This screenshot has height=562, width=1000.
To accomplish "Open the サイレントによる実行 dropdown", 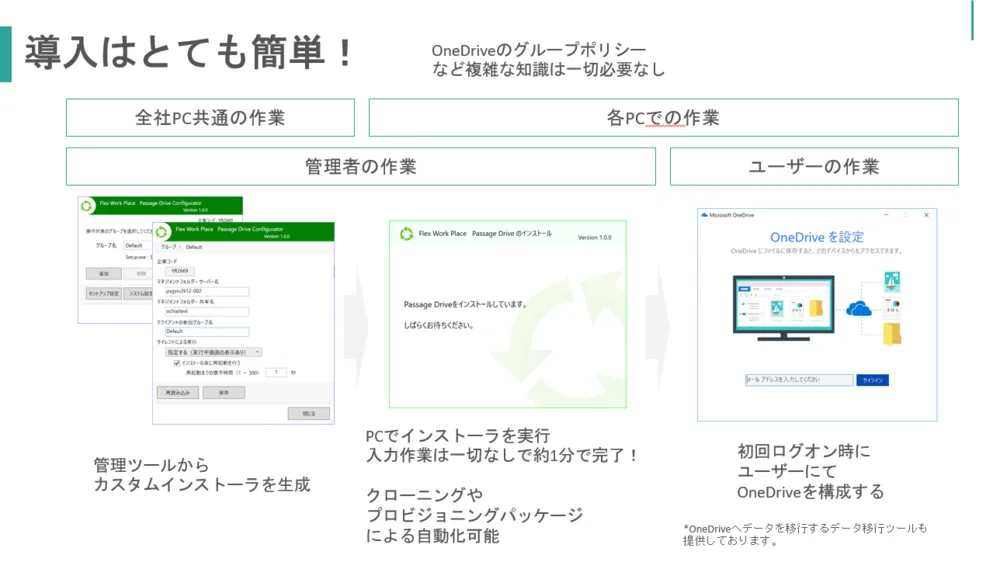I will coord(213,352).
